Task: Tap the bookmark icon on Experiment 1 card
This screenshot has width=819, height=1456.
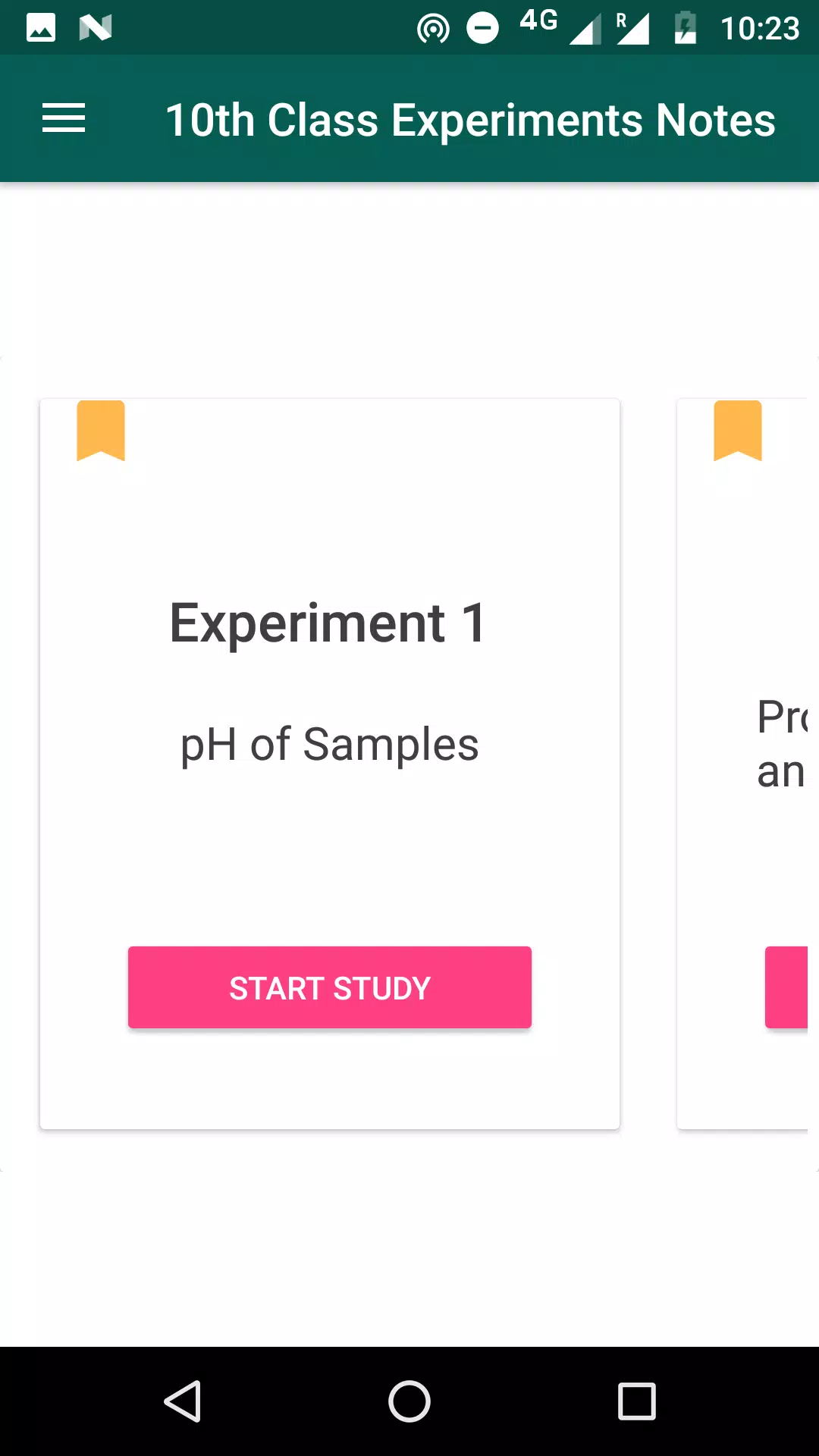Action: coord(101,431)
